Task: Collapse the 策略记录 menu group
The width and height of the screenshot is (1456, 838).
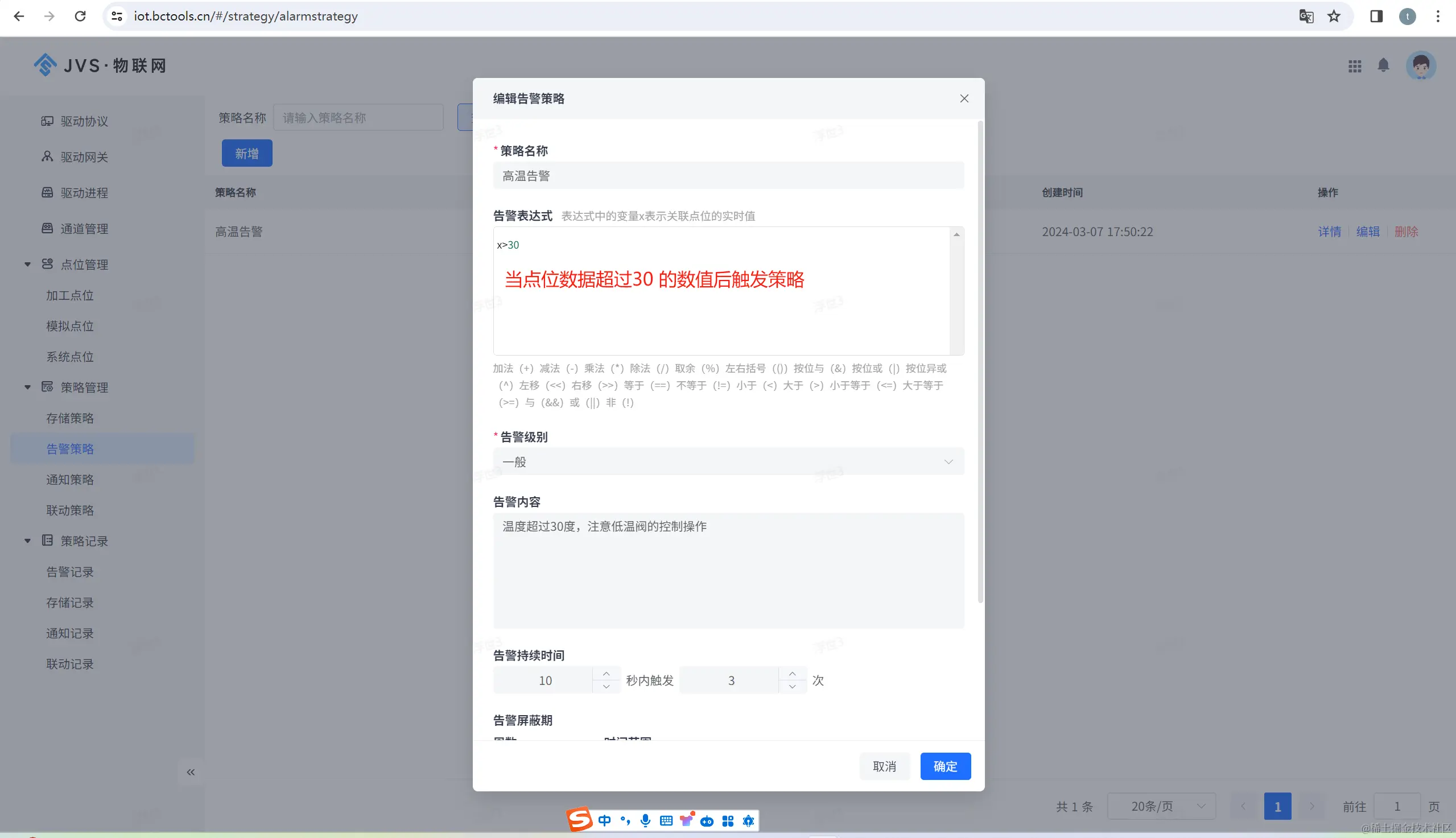Action: [x=27, y=541]
